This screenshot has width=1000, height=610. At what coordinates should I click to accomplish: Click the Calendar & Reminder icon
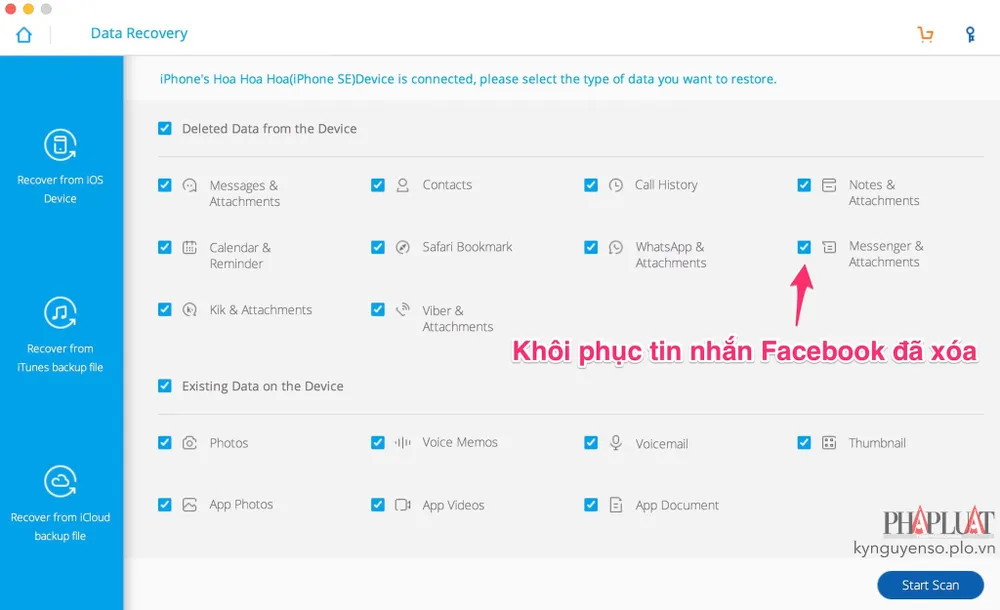(x=190, y=248)
